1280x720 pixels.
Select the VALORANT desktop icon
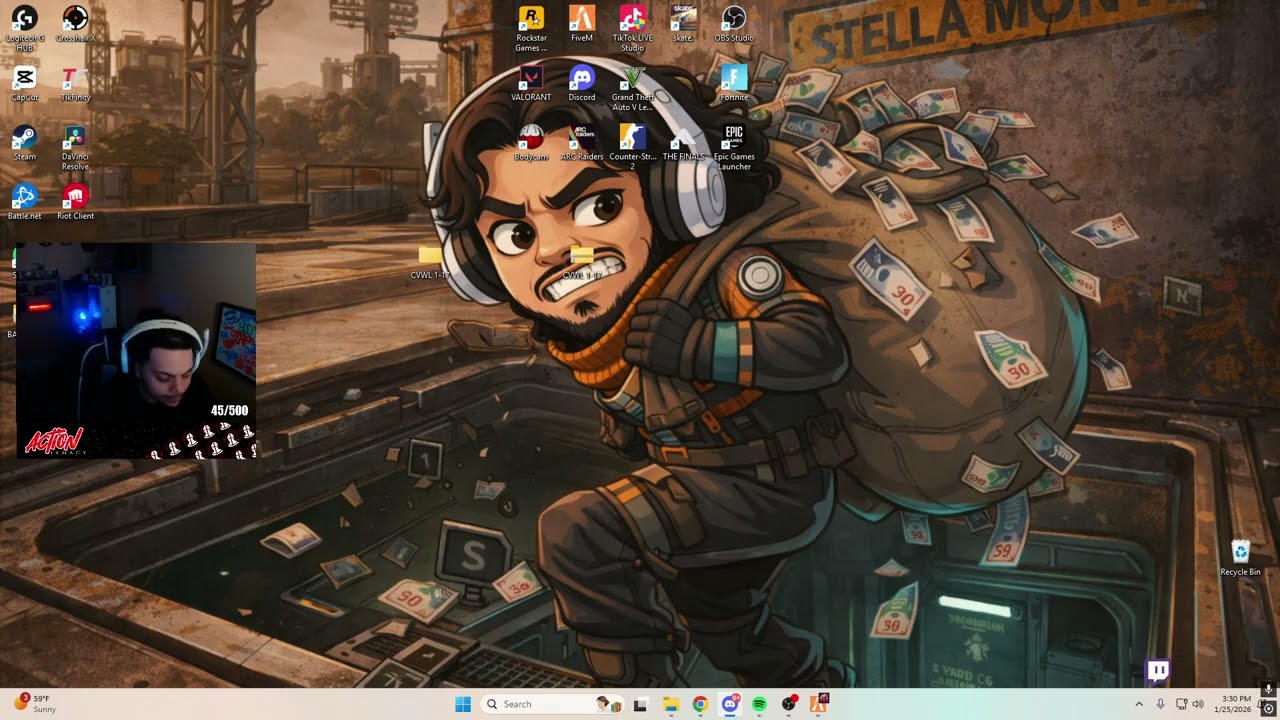tap(531, 84)
